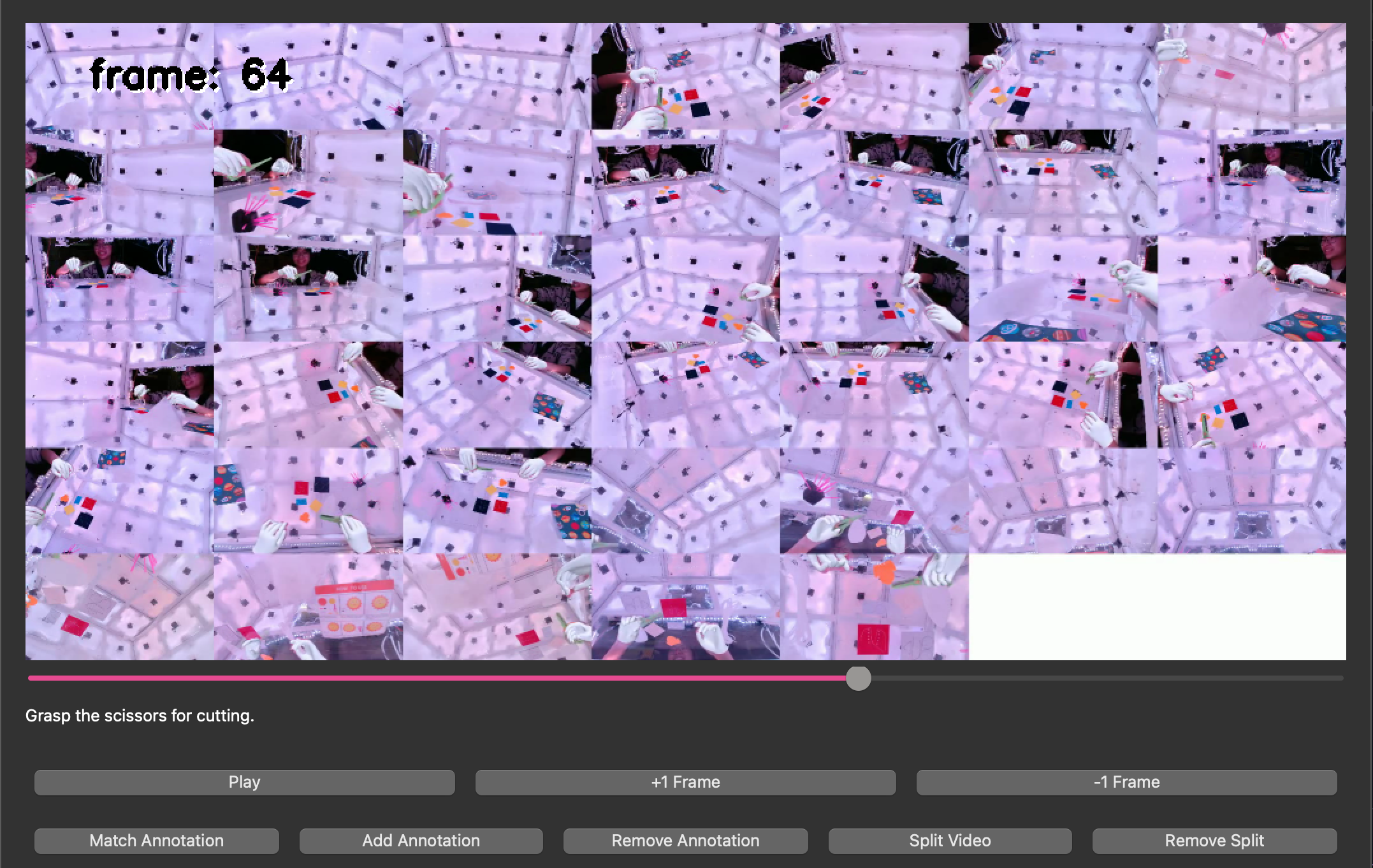
Task: Select the top-right camera view thumbnail
Action: point(1251,76)
